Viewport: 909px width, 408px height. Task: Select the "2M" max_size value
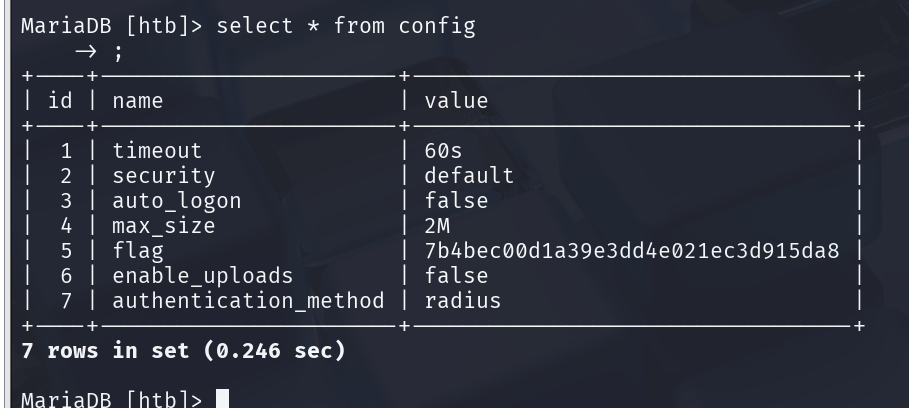coord(437,226)
